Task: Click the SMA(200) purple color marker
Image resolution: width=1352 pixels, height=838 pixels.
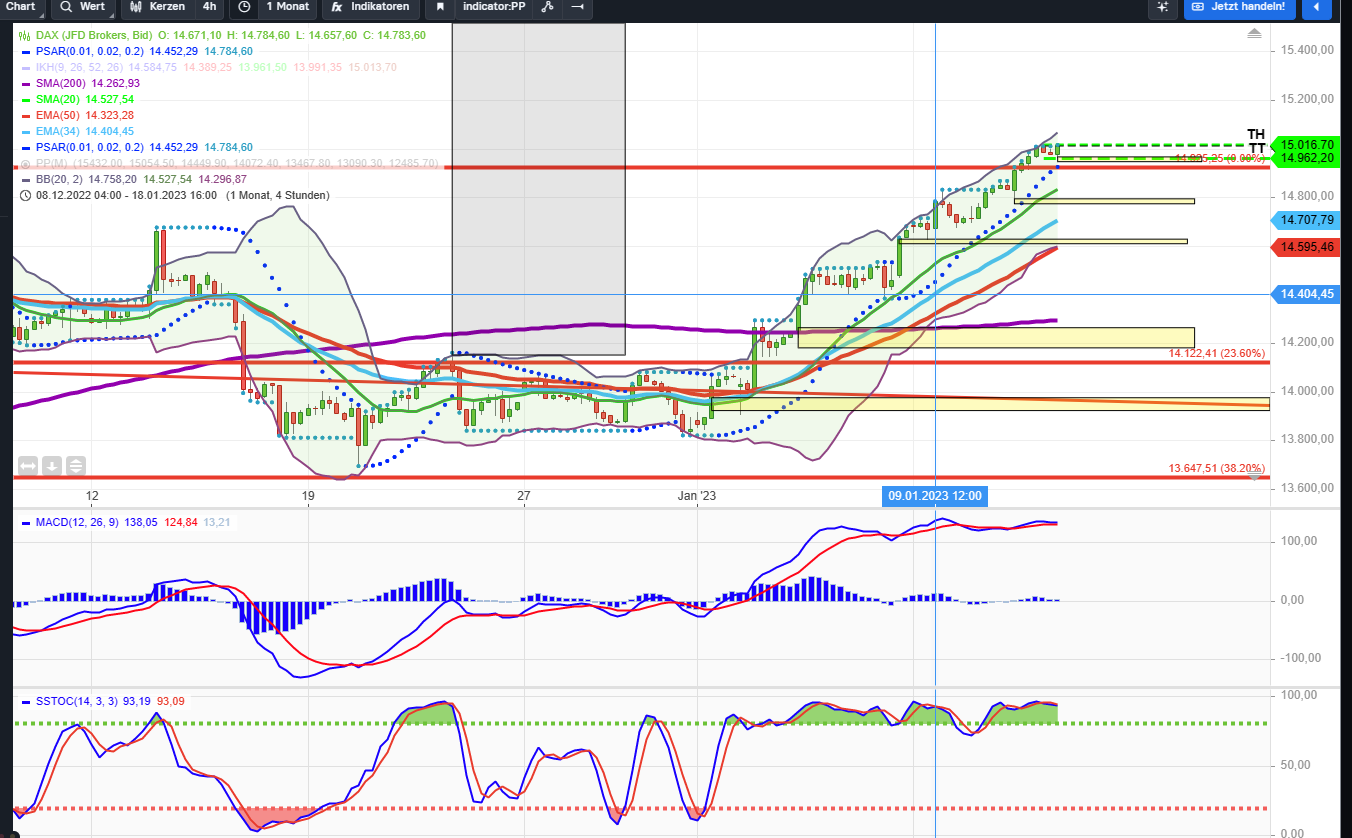Action: tap(25, 83)
